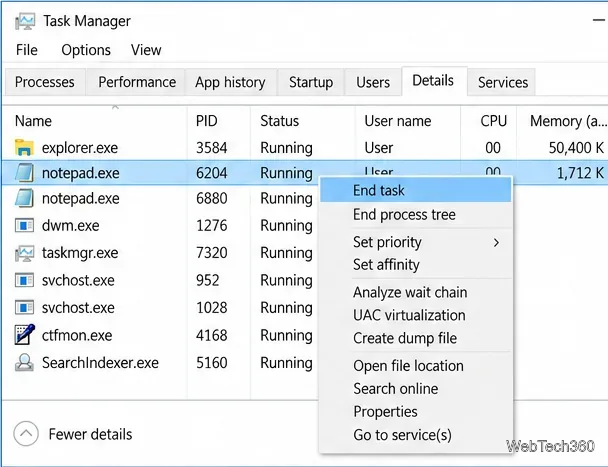Select the taskmgr.exe process name
608x467 pixels.
pos(80,253)
